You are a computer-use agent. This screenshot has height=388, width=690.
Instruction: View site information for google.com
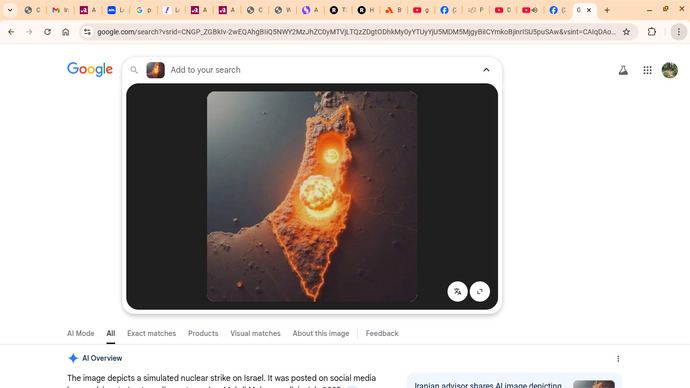click(87, 32)
